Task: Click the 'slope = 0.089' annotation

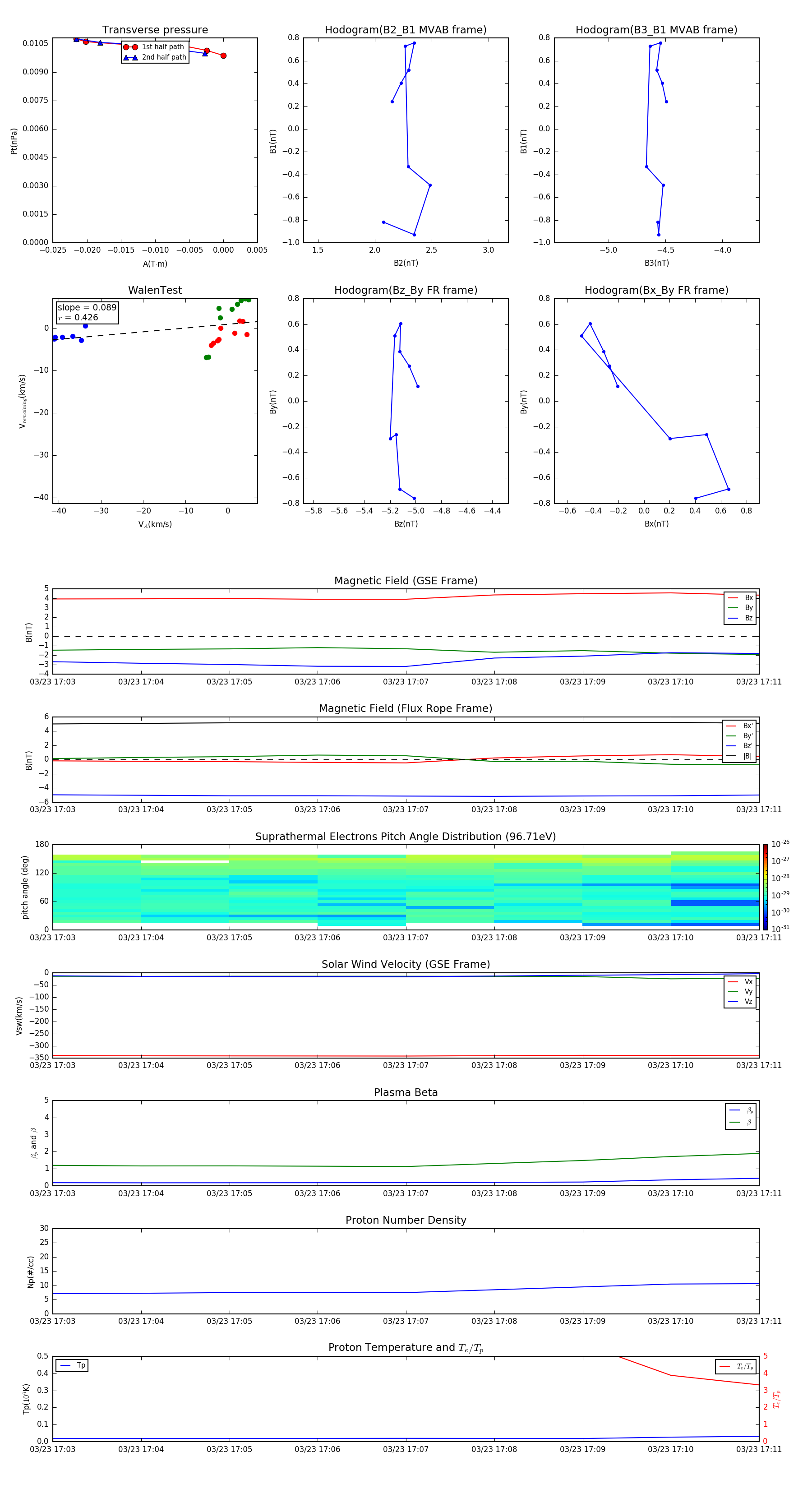Action: (x=87, y=308)
